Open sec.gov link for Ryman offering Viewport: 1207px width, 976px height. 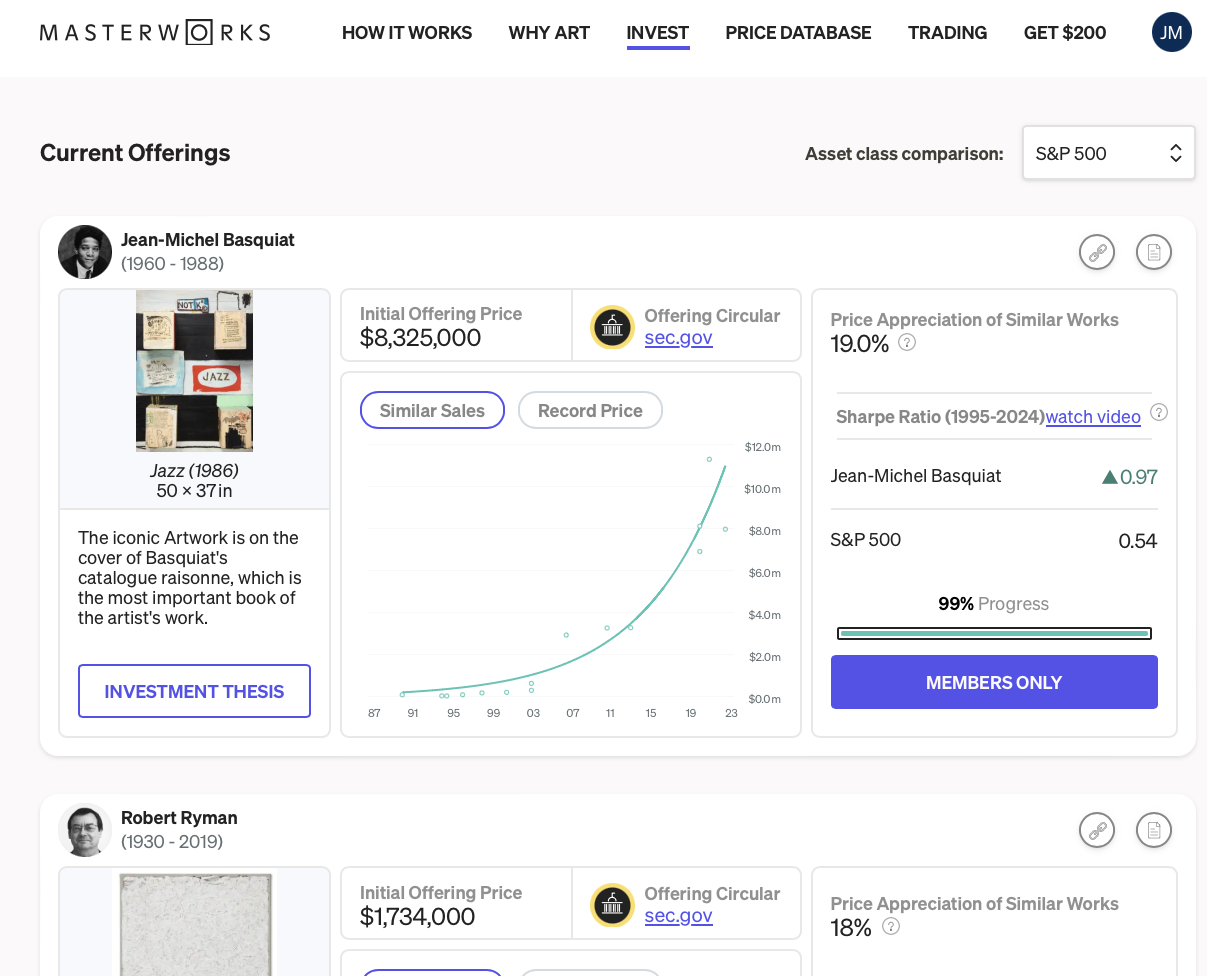(x=679, y=916)
